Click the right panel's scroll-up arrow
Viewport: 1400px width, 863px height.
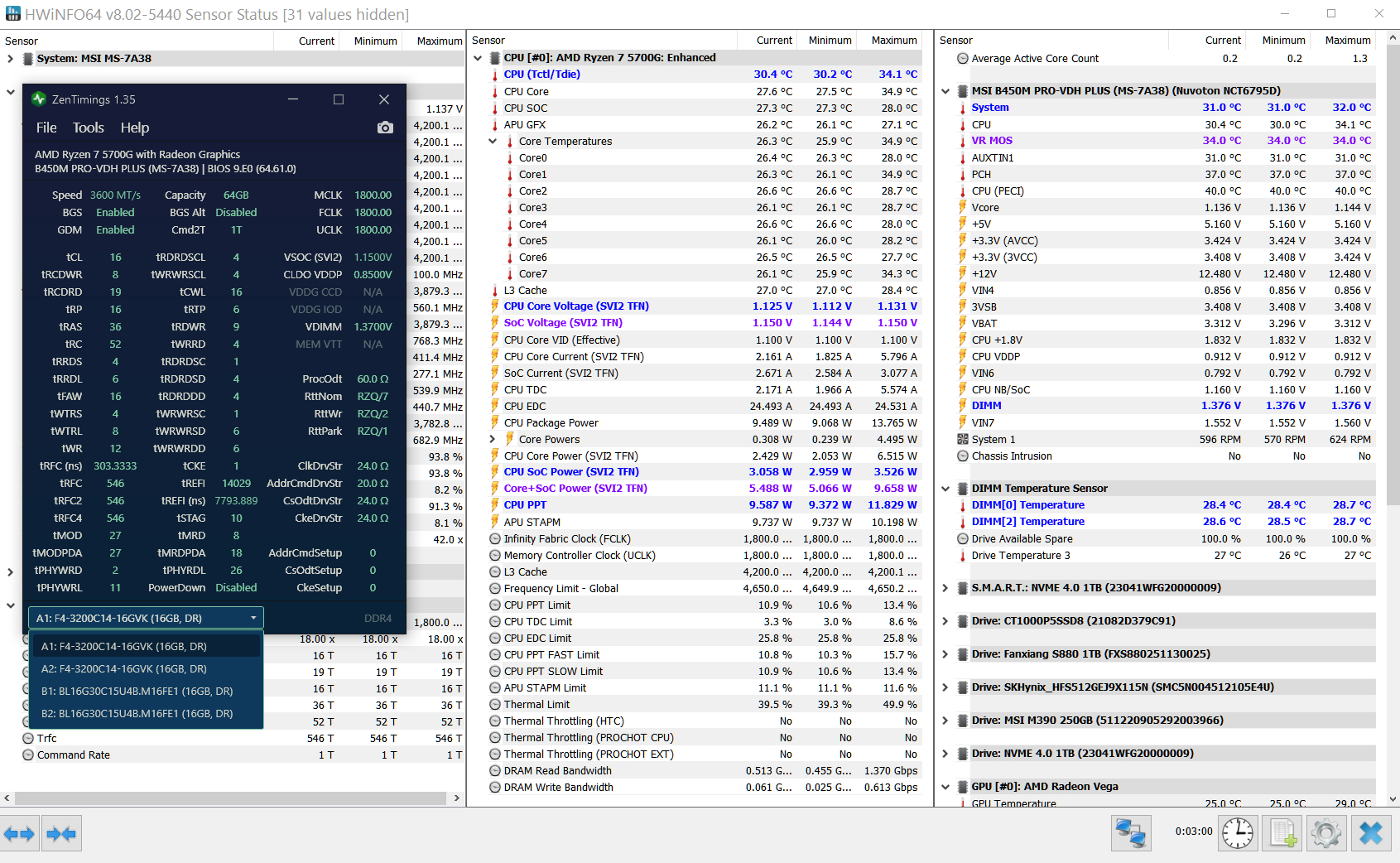point(1393,37)
